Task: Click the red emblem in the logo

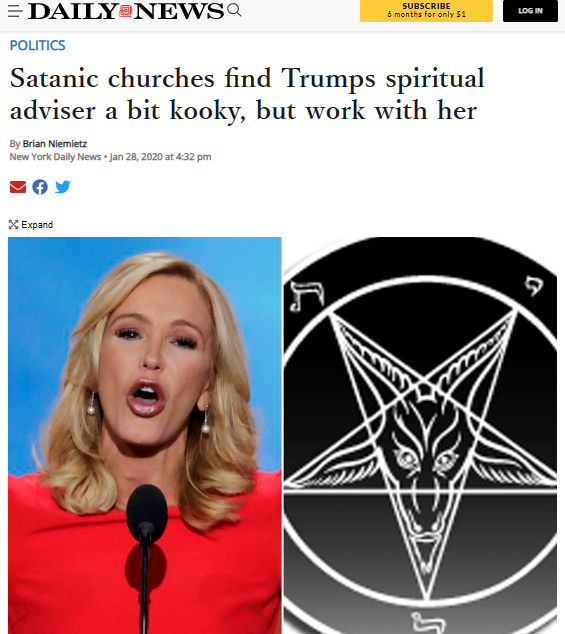Action: (126, 11)
